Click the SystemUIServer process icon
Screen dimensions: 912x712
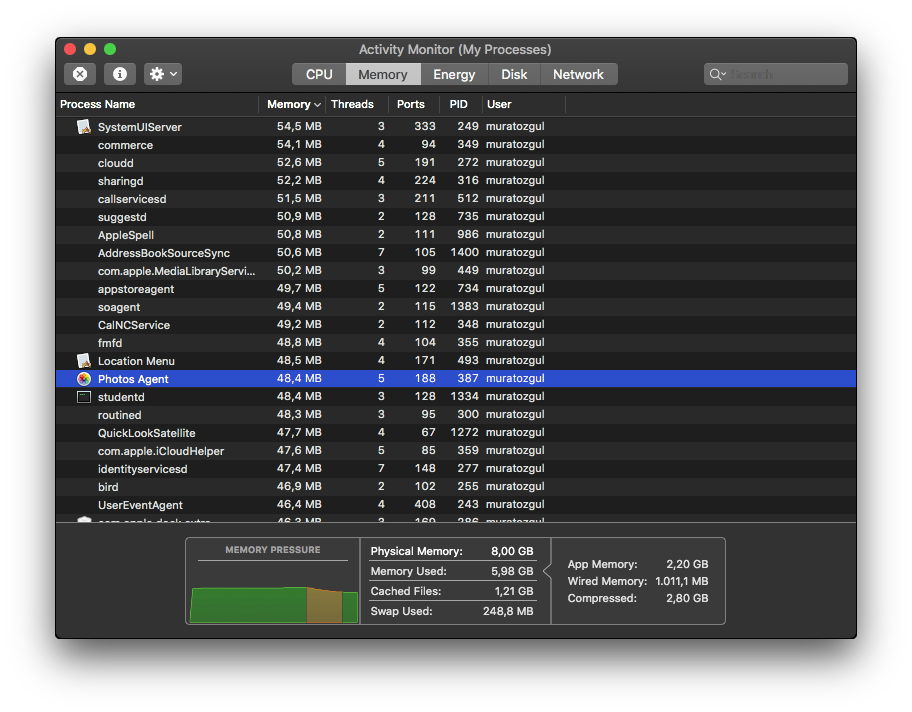[x=84, y=127]
